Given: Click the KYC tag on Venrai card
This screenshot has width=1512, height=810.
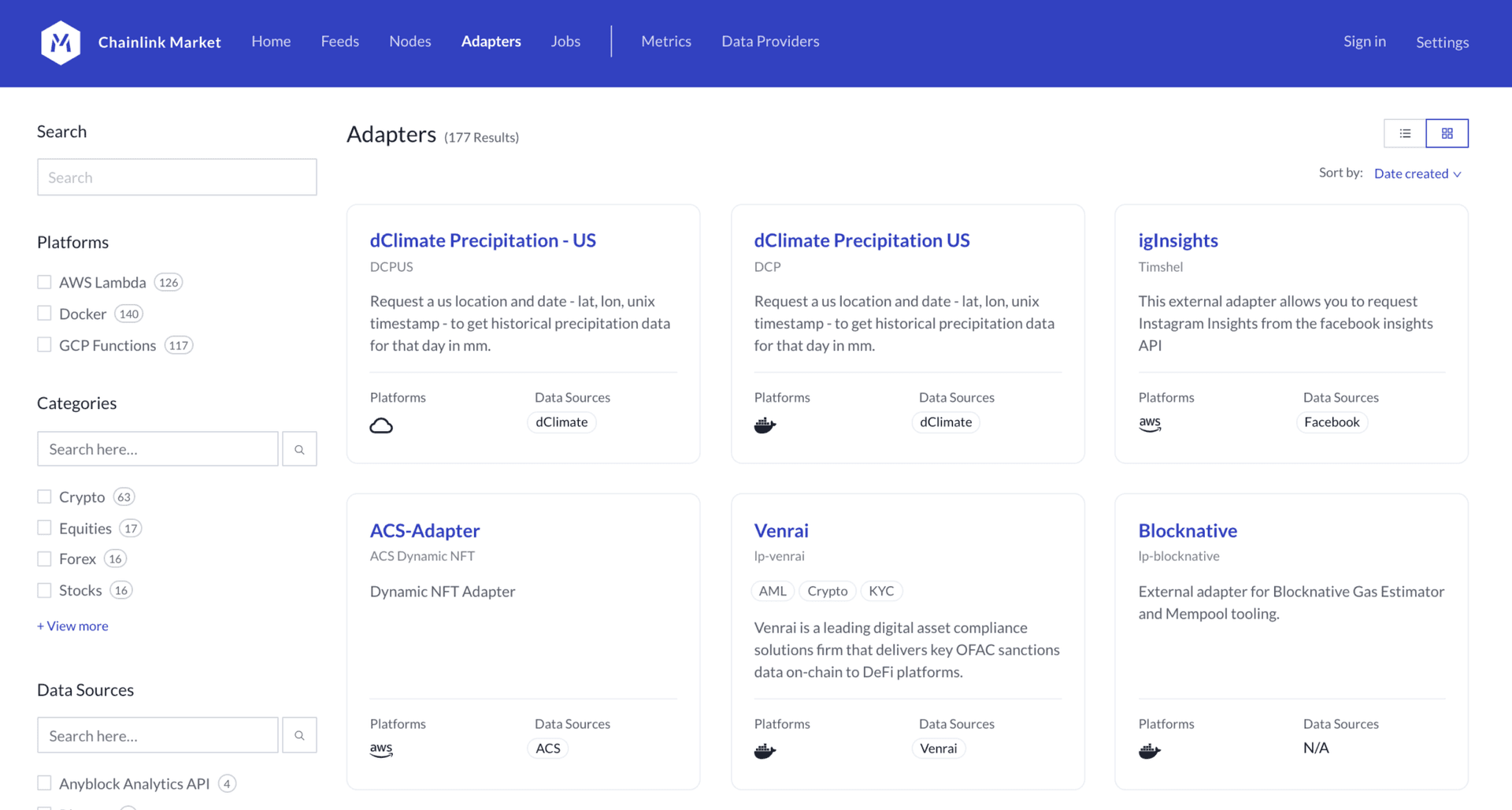Looking at the screenshot, I should point(881,591).
